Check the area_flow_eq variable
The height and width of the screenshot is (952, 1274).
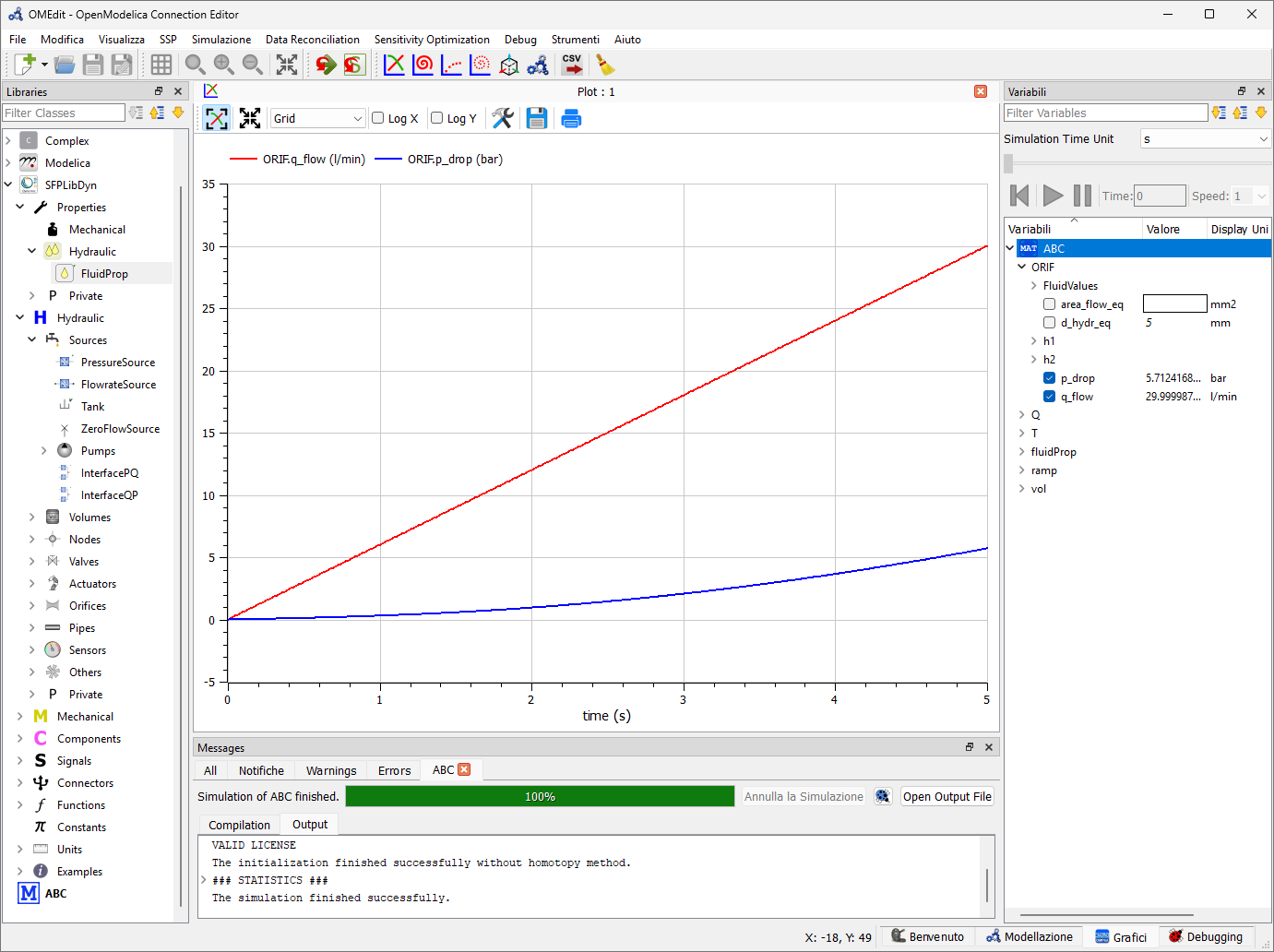[1049, 304]
